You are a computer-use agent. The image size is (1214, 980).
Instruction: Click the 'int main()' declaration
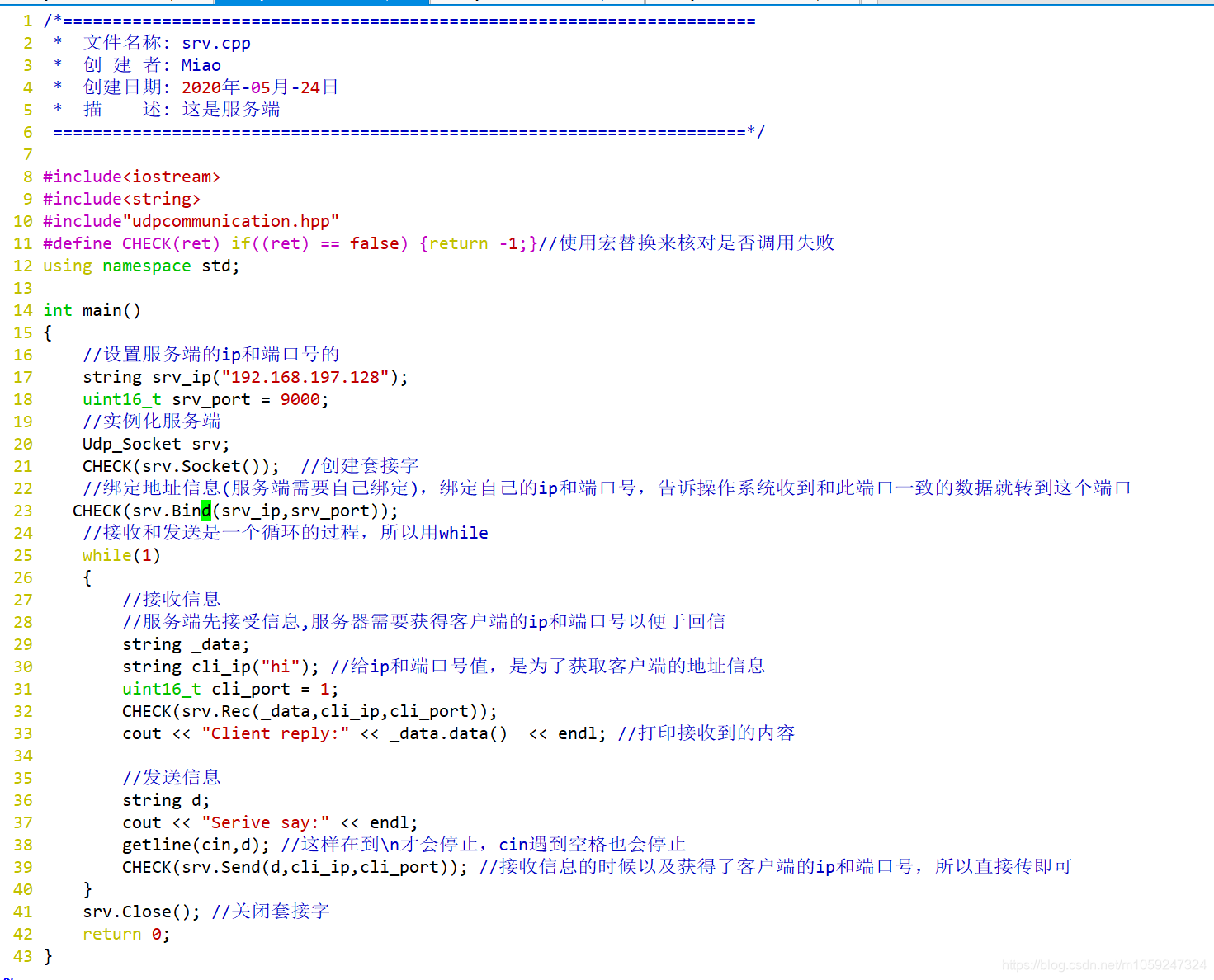(92, 310)
